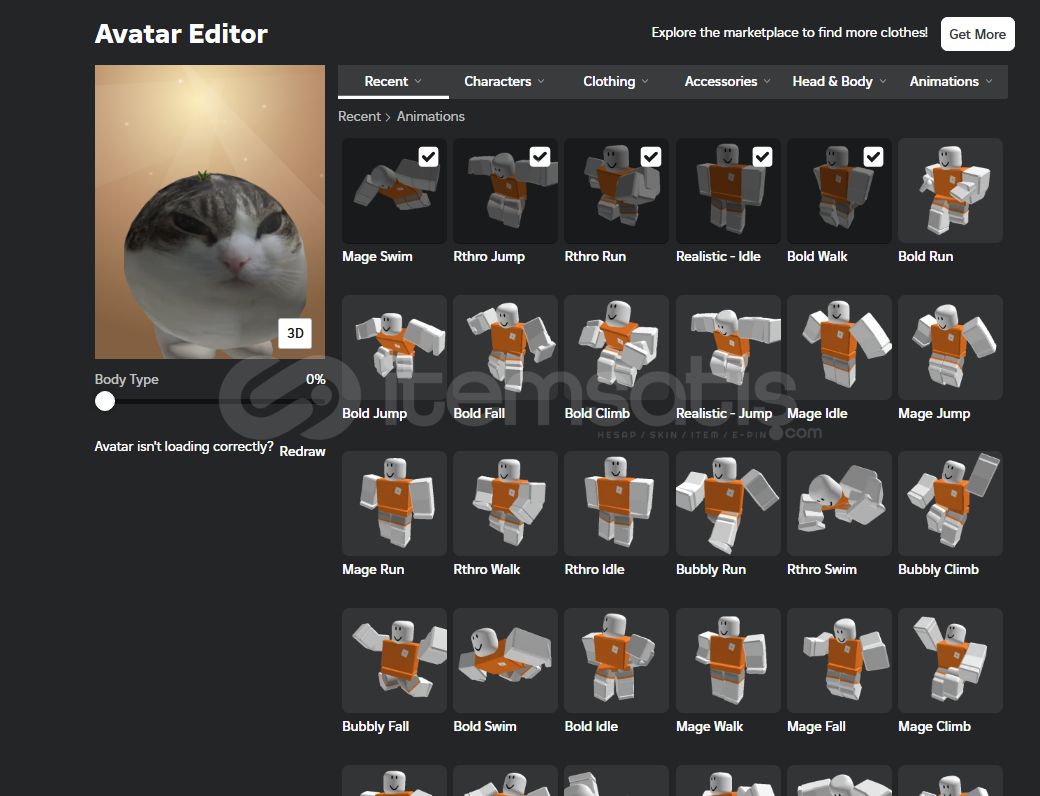The width and height of the screenshot is (1040, 796).
Task: Select the Mage Idle animation thumbnail
Action: [839, 347]
